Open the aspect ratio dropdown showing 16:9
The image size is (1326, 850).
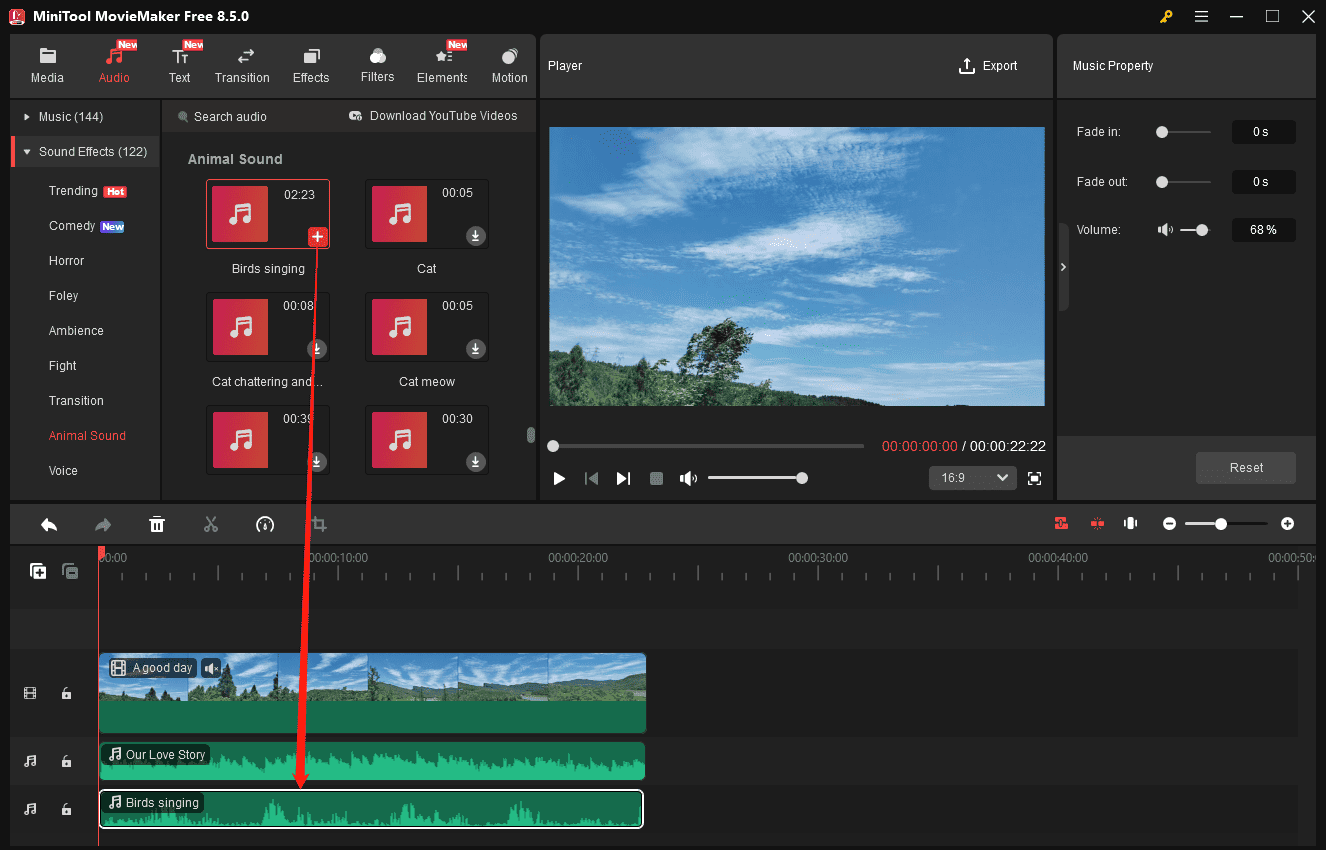[x=971, y=477]
